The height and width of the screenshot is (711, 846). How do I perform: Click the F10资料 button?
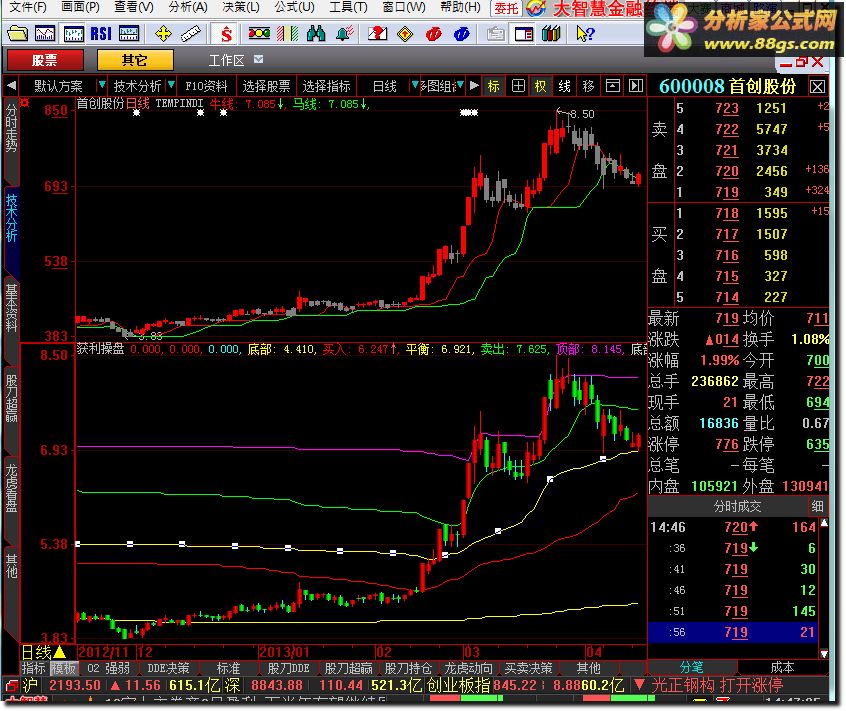click(x=206, y=86)
